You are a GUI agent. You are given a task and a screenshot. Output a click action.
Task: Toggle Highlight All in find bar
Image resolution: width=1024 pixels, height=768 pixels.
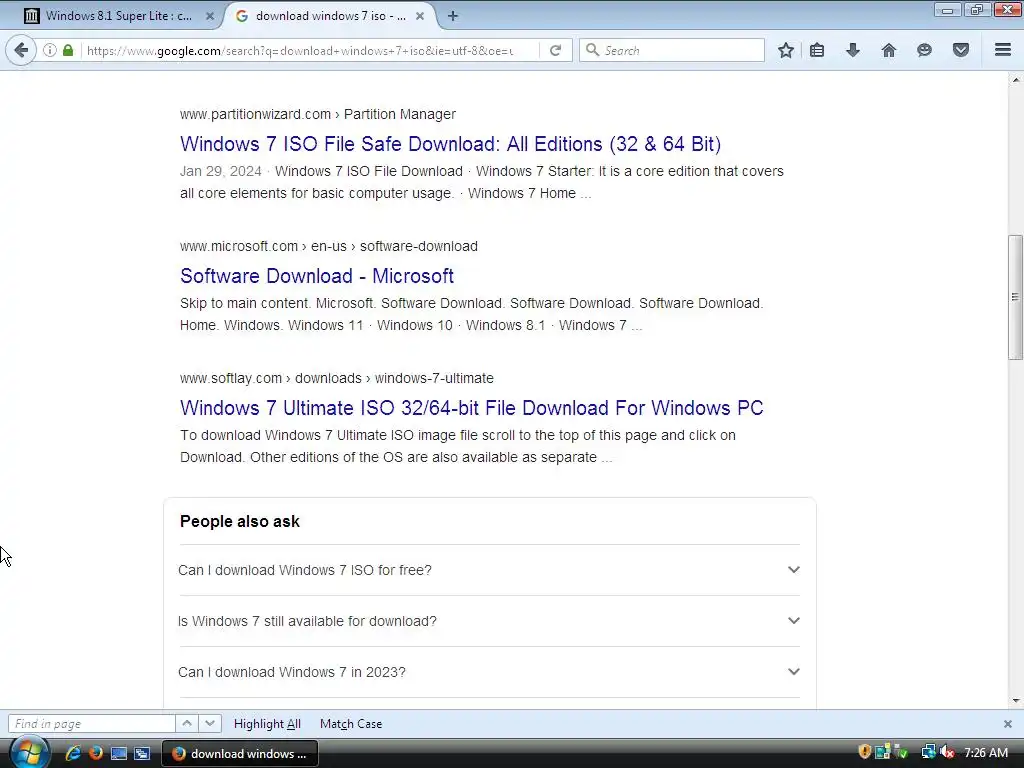click(x=267, y=724)
